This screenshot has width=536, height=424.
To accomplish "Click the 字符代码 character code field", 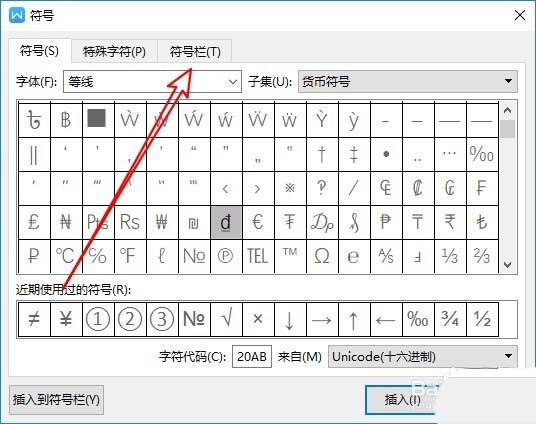I will 252,357.
